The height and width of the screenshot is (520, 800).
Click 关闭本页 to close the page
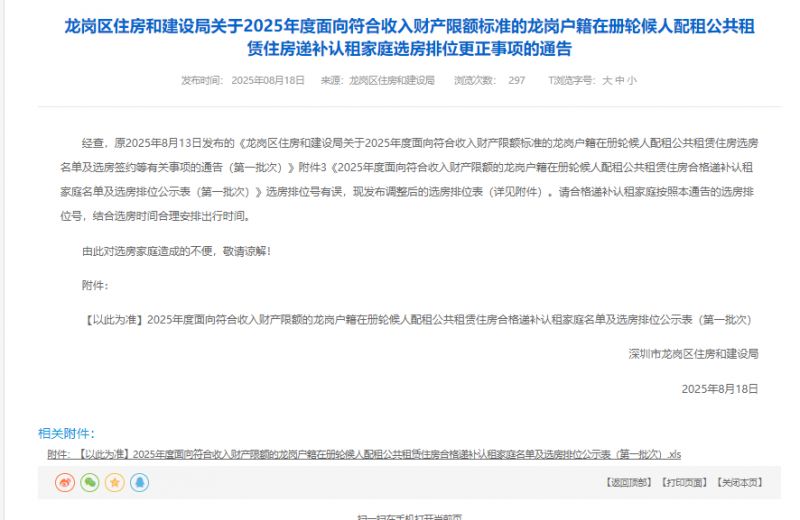(x=739, y=483)
